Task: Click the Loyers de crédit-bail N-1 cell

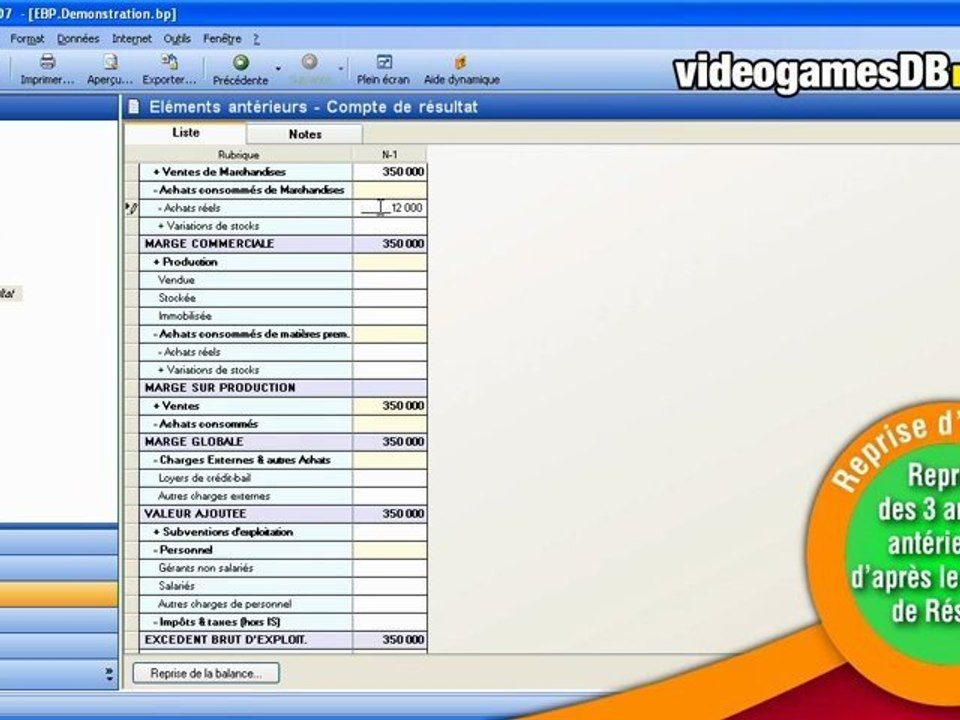Action: [x=390, y=478]
